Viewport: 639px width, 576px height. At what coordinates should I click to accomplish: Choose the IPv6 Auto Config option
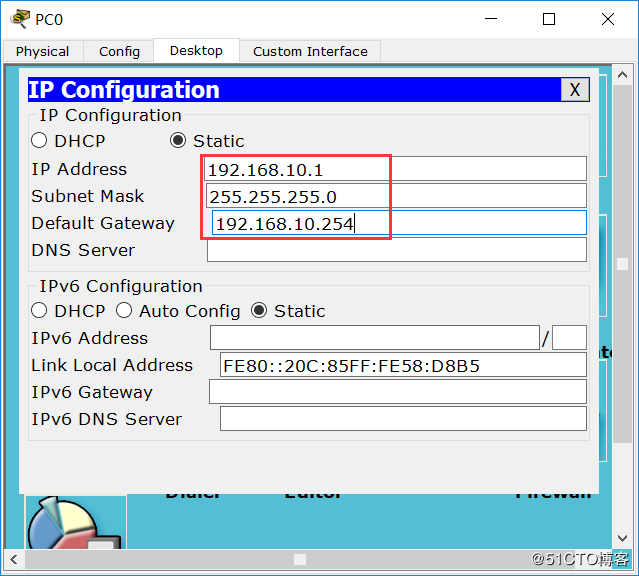click(124, 311)
